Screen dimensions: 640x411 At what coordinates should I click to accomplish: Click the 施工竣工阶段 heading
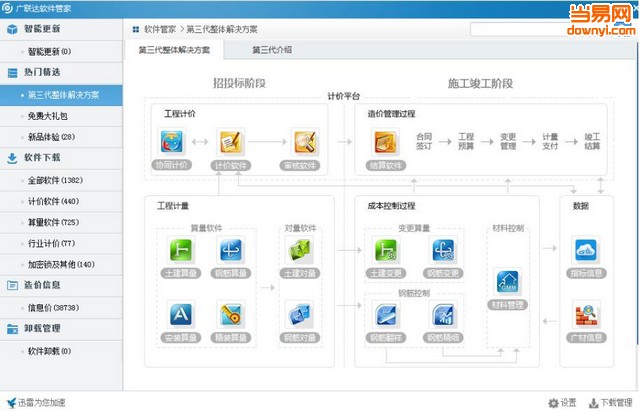click(x=480, y=84)
